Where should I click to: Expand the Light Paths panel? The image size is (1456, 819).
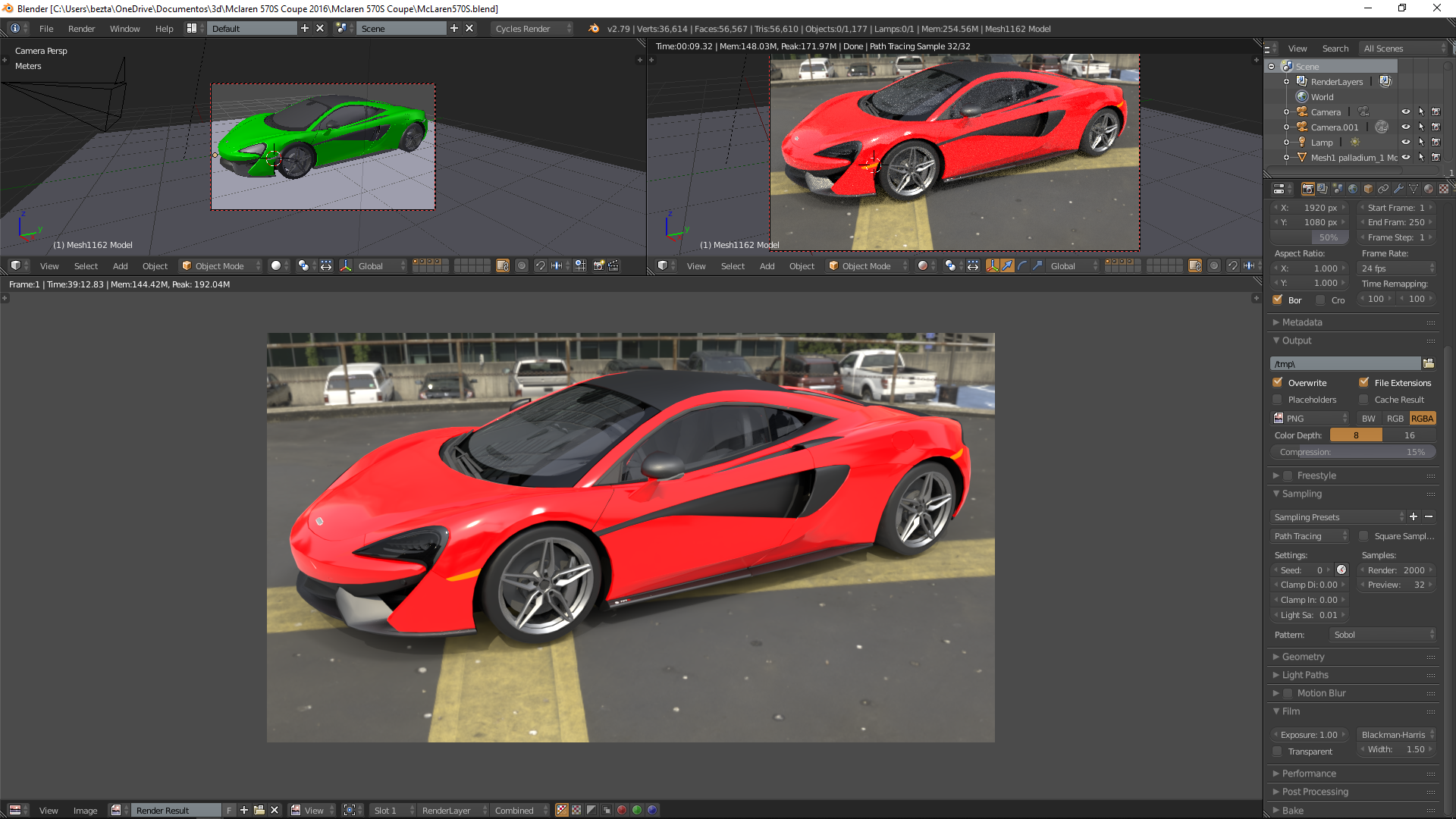(x=1305, y=675)
